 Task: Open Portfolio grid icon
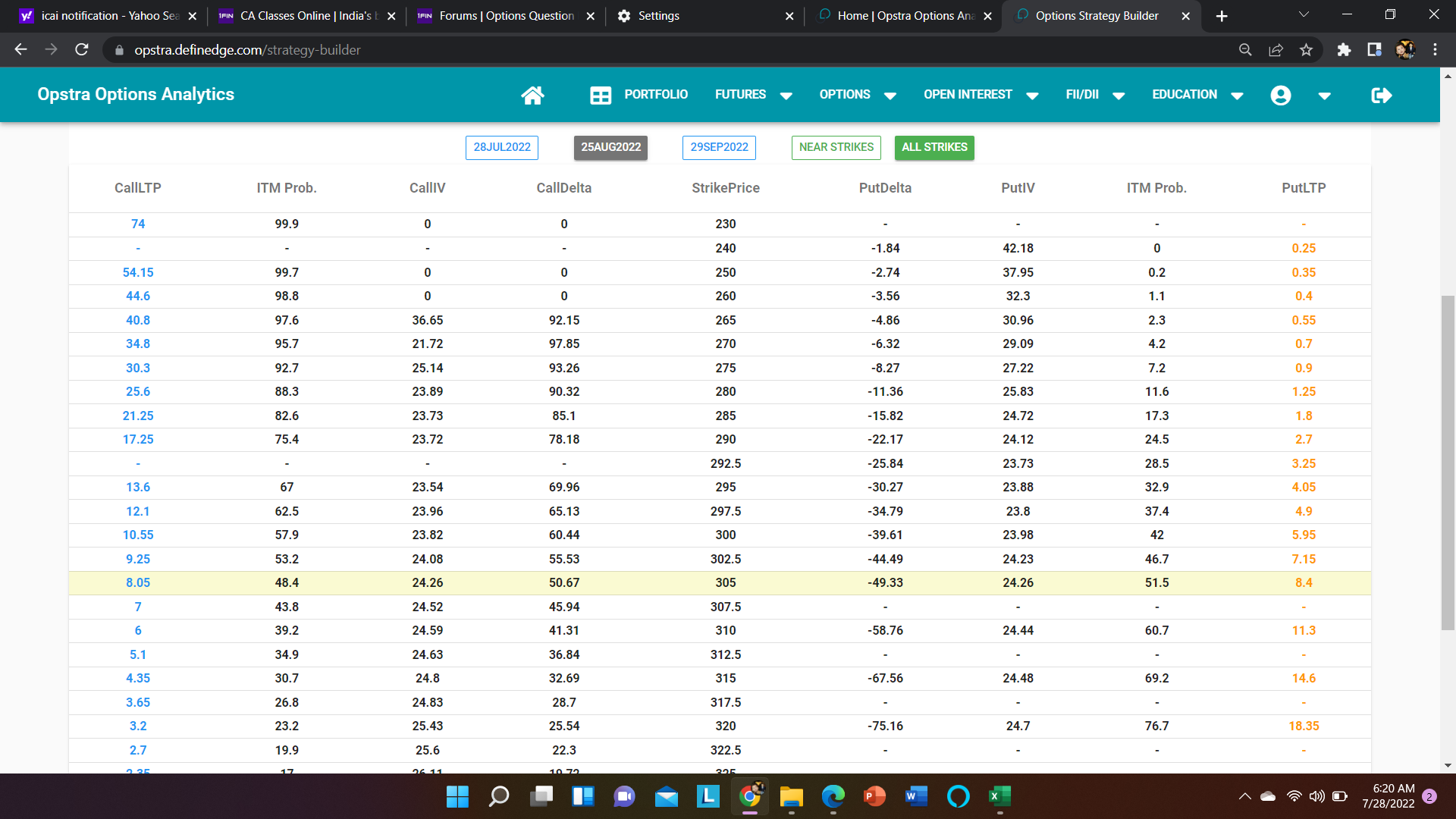601,95
